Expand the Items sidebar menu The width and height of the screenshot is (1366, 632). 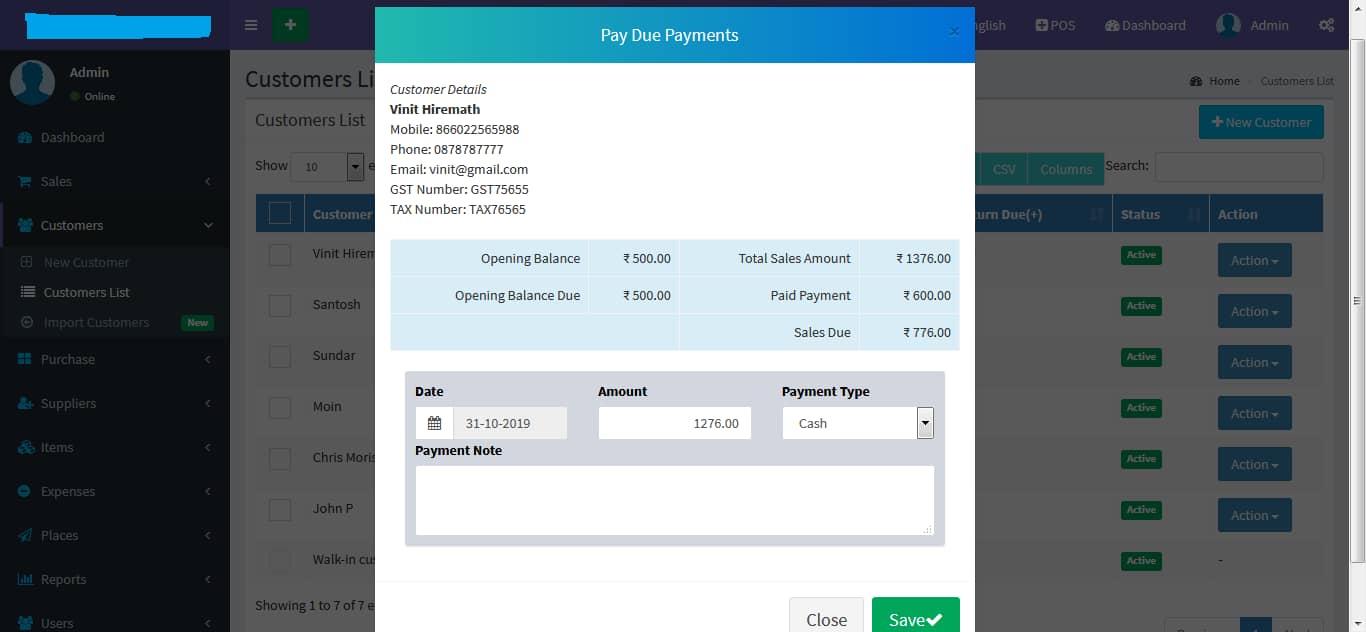[x=115, y=447]
